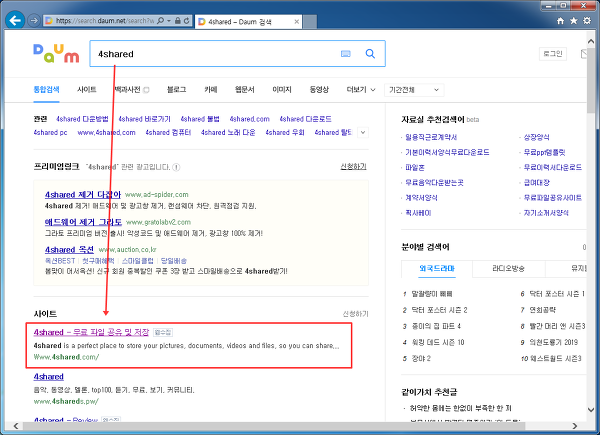The image size is (600, 435).
Task: Click the 로그인 button
Action: click(x=553, y=54)
